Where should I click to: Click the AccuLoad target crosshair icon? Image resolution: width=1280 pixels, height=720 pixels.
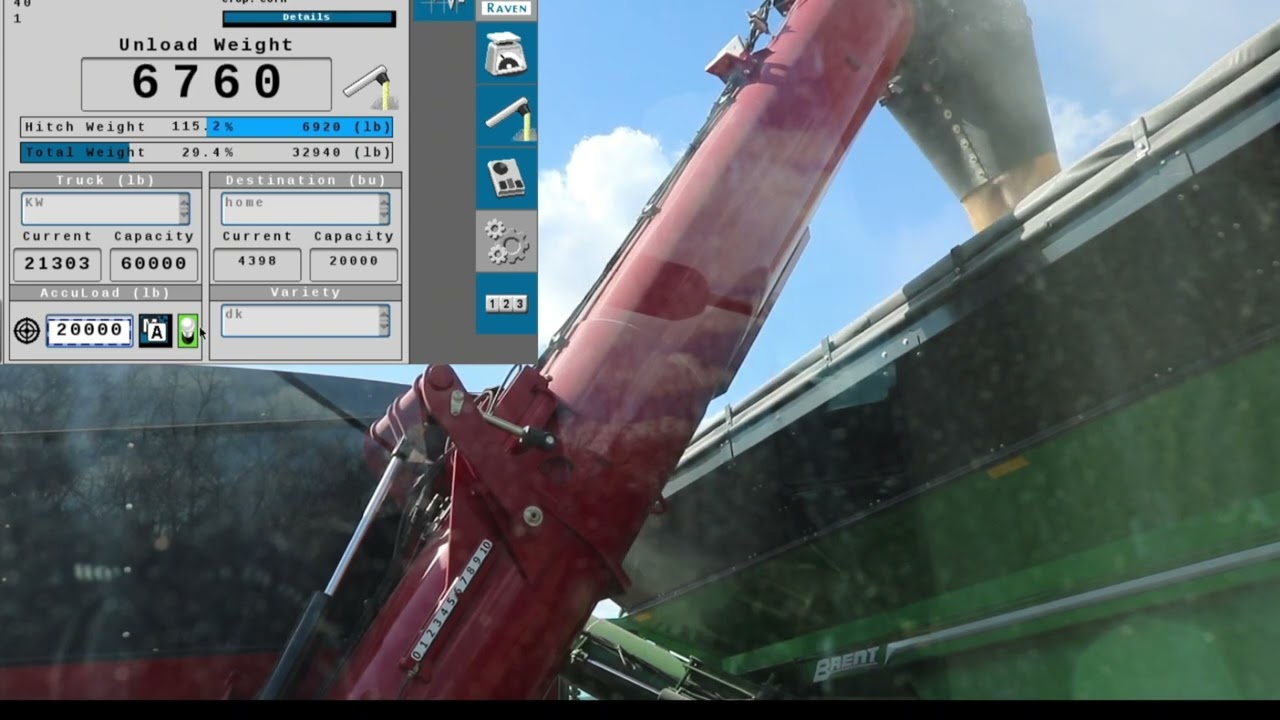27,330
